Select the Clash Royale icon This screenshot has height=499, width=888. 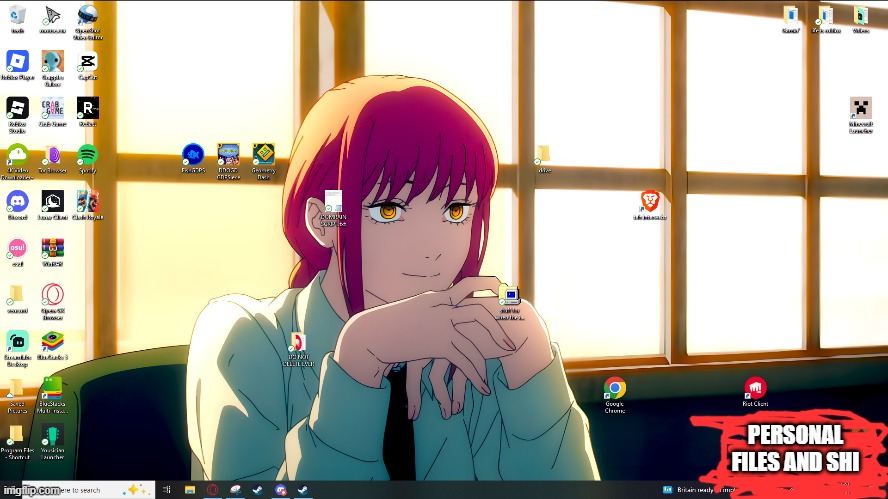pos(88,205)
